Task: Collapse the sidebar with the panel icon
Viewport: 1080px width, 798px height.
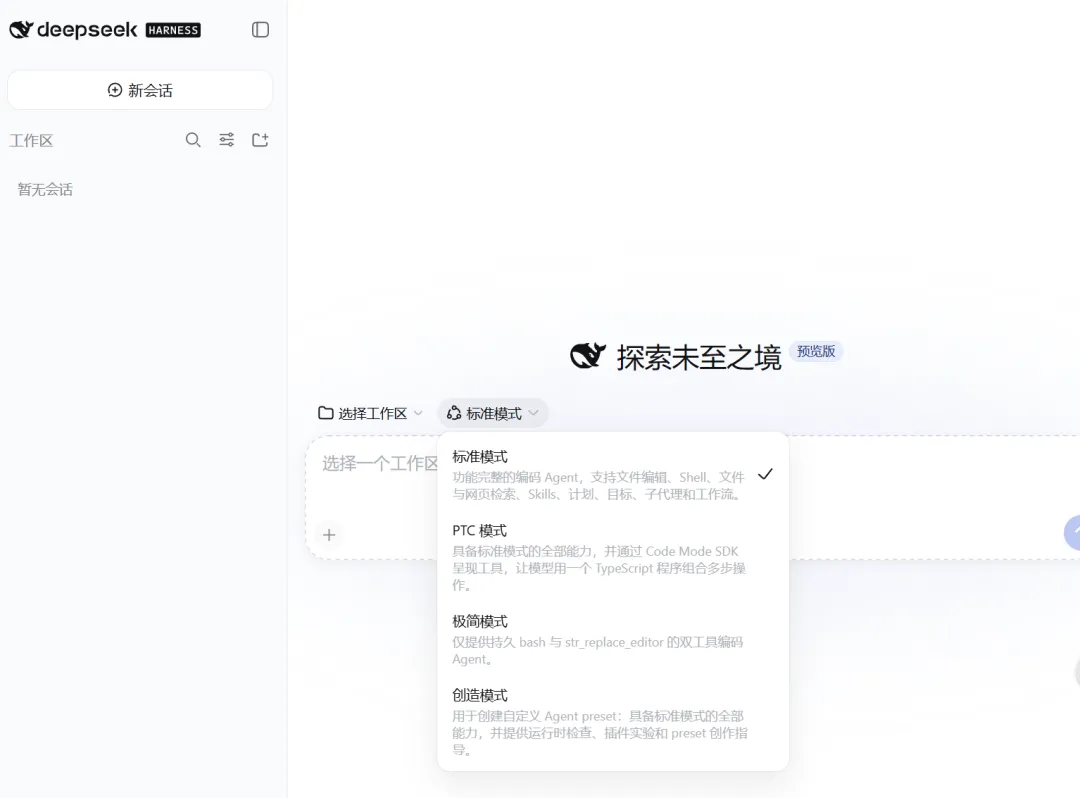Action: click(x=260, y=30)
